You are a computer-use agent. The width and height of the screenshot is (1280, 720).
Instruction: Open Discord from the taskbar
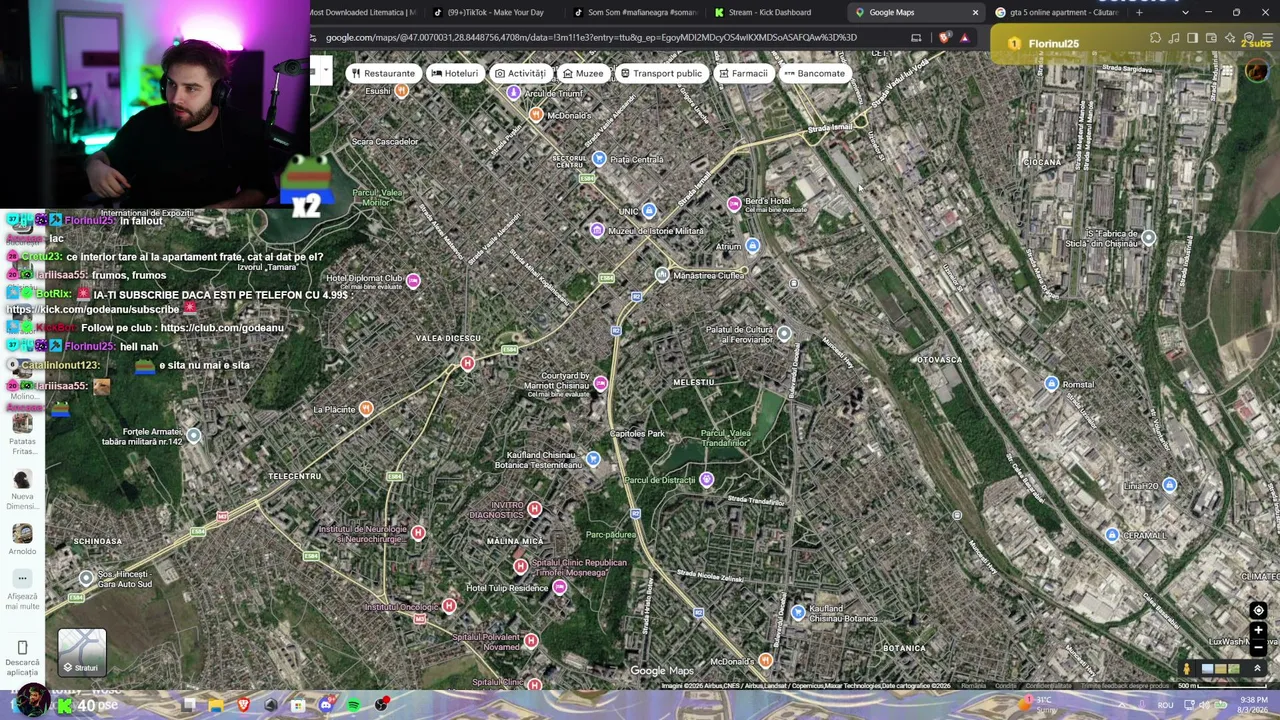325,706
